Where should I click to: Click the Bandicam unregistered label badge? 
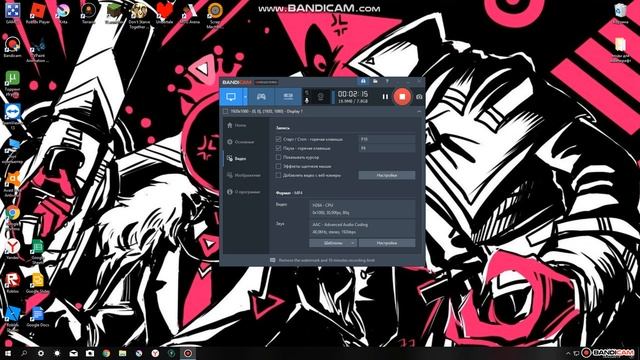(x=266, y=82)
